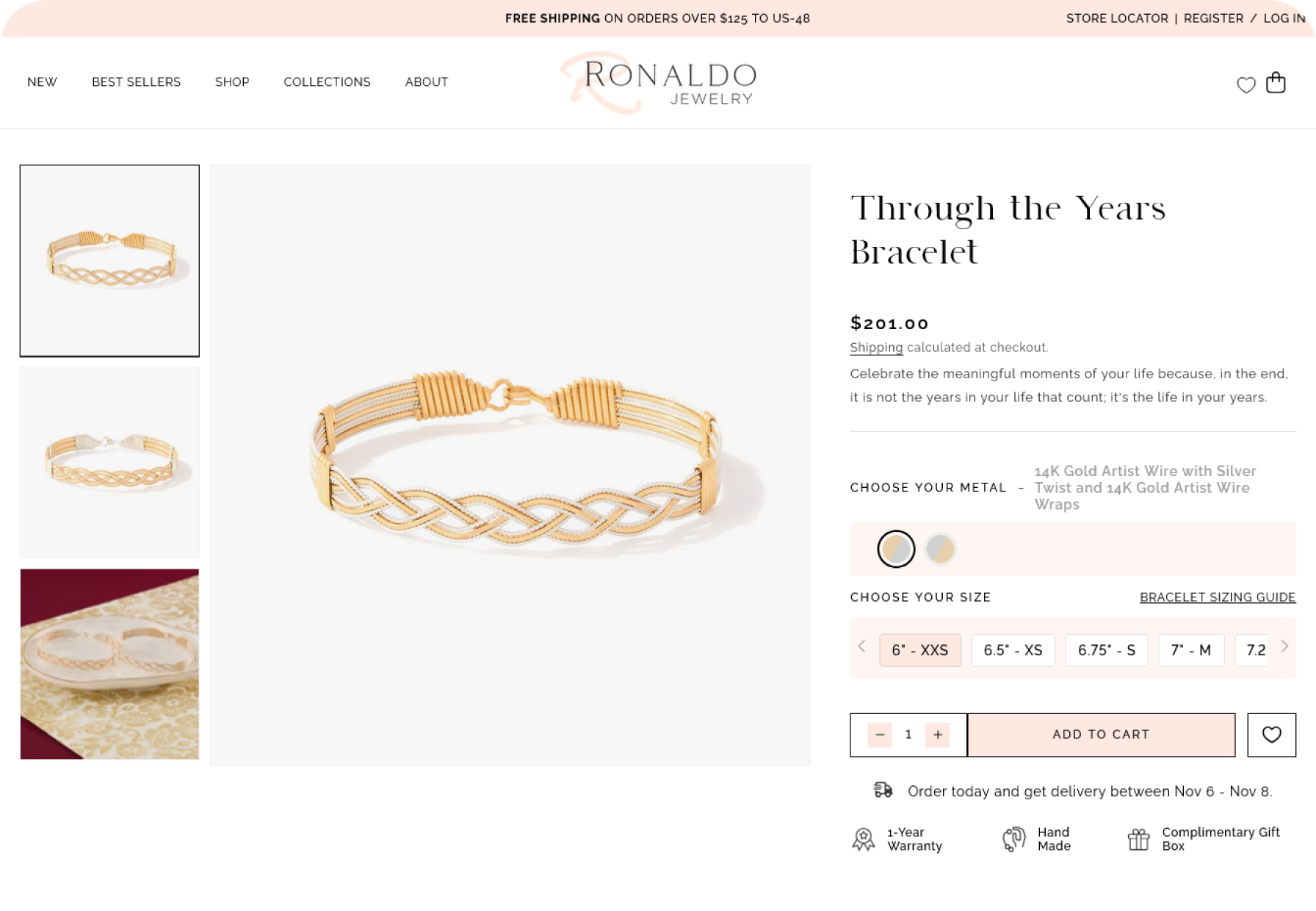View the lifestyle photo thumbnail on red background
This screenshot has height=911, width=1316.
[109, 664]
